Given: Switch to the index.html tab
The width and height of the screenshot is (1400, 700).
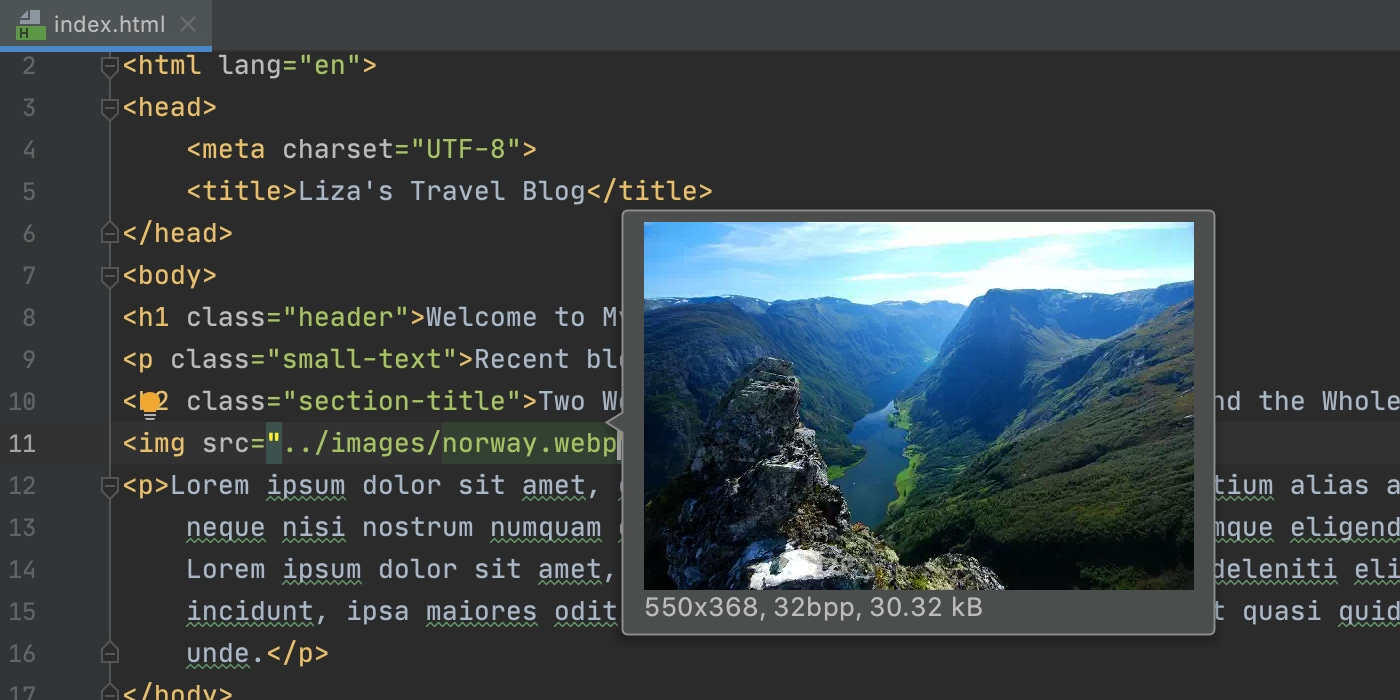Looking at the screenshot, I should [x=109, y=25].
